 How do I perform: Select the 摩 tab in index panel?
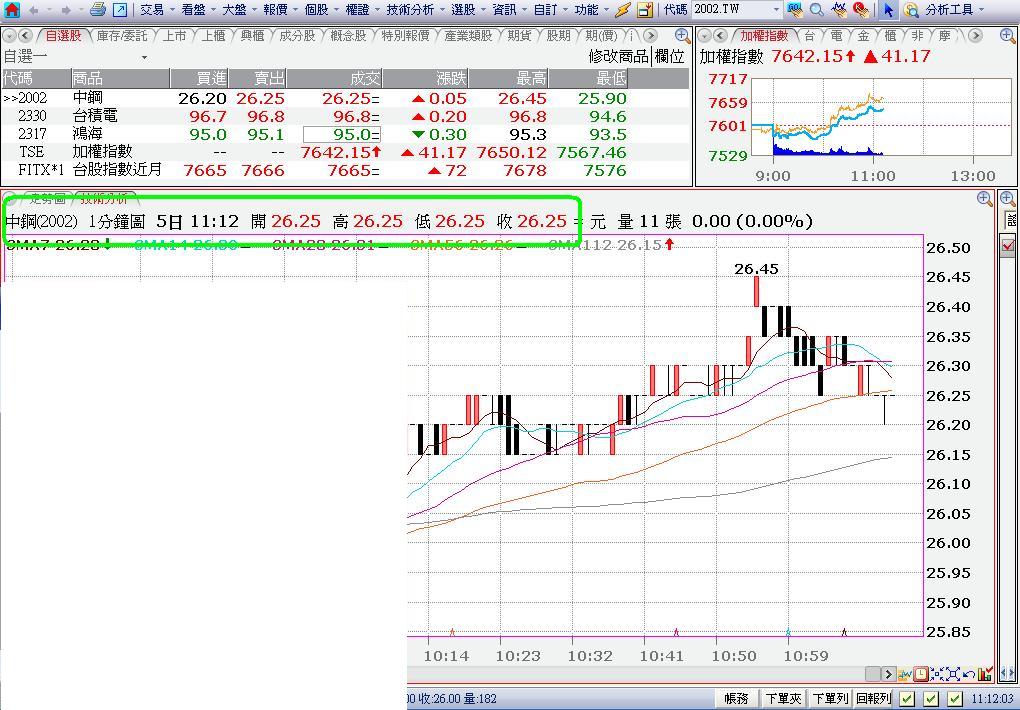click(944, 36)
